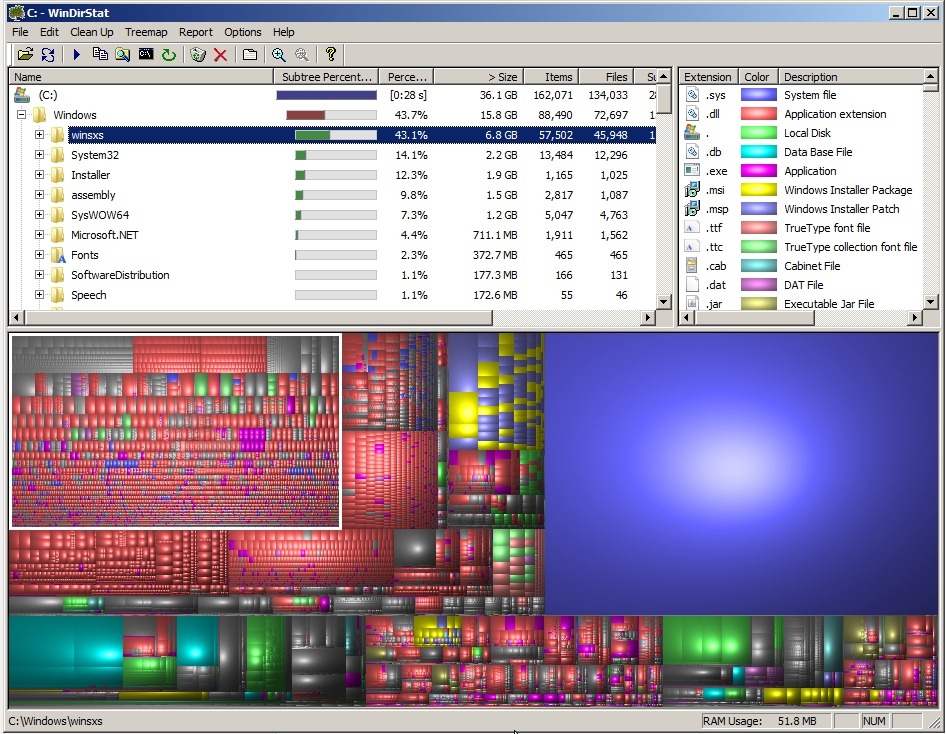Open the Report menu

coord(195,32)
